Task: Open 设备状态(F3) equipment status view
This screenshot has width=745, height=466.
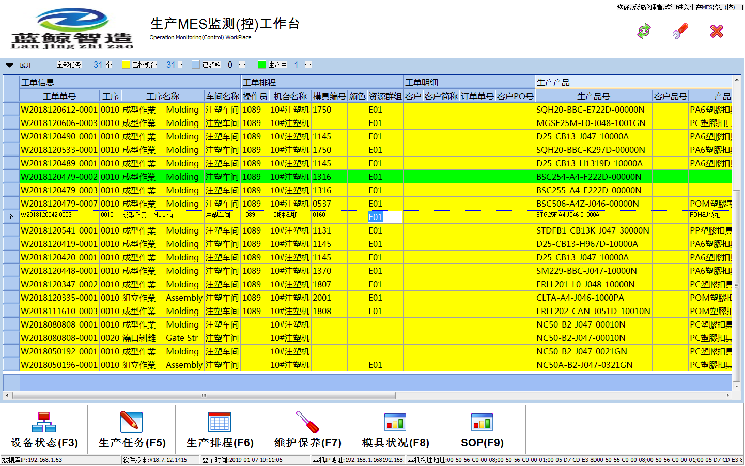Action: (x=44, y=430)
